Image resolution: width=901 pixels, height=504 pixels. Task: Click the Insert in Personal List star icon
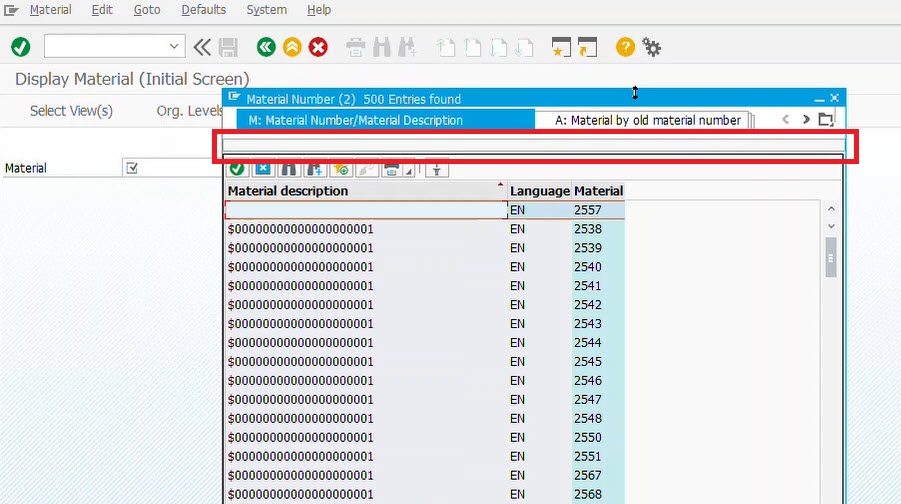click(x=340, y=169)
